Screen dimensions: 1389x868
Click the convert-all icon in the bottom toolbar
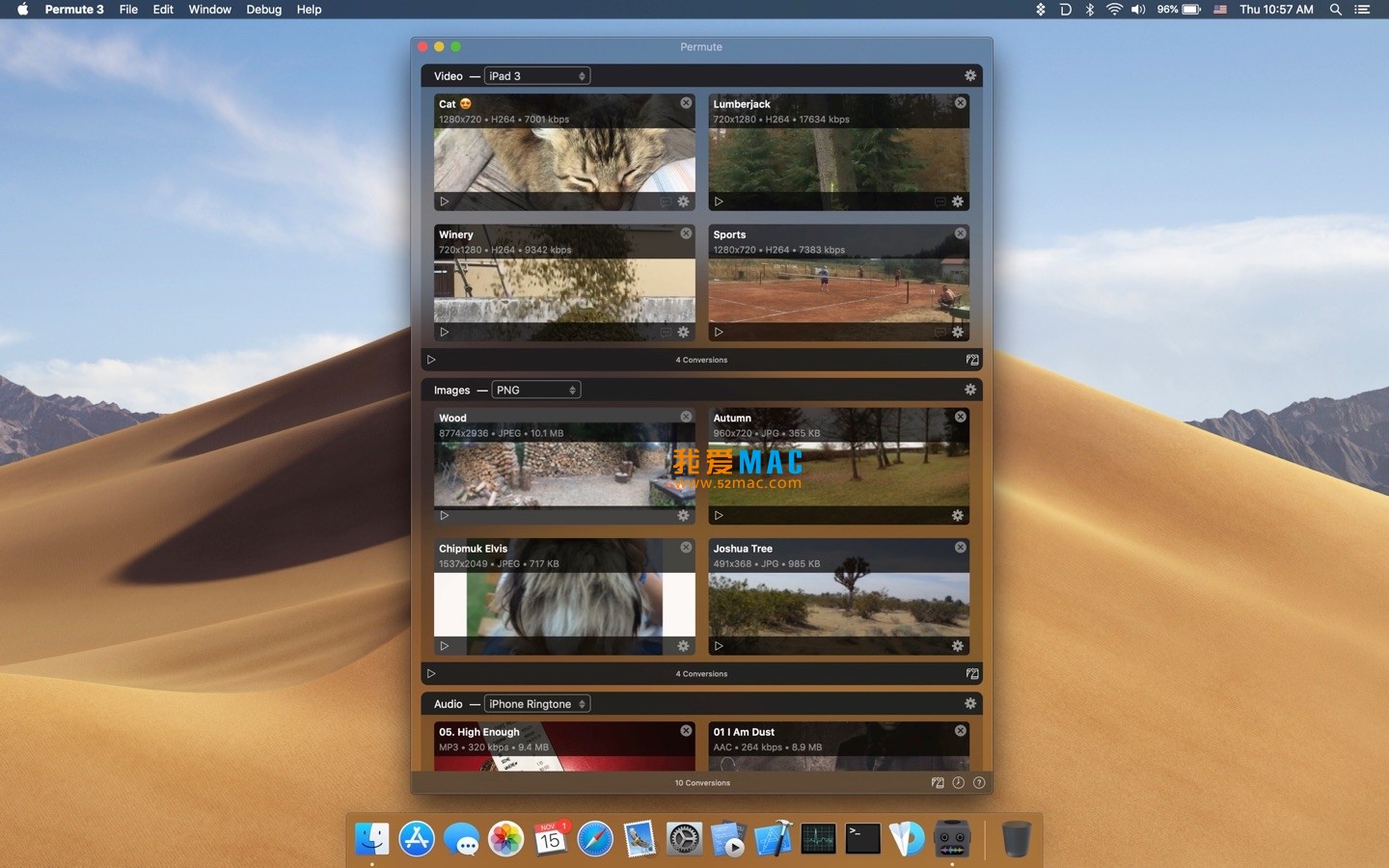coord(937,783)
